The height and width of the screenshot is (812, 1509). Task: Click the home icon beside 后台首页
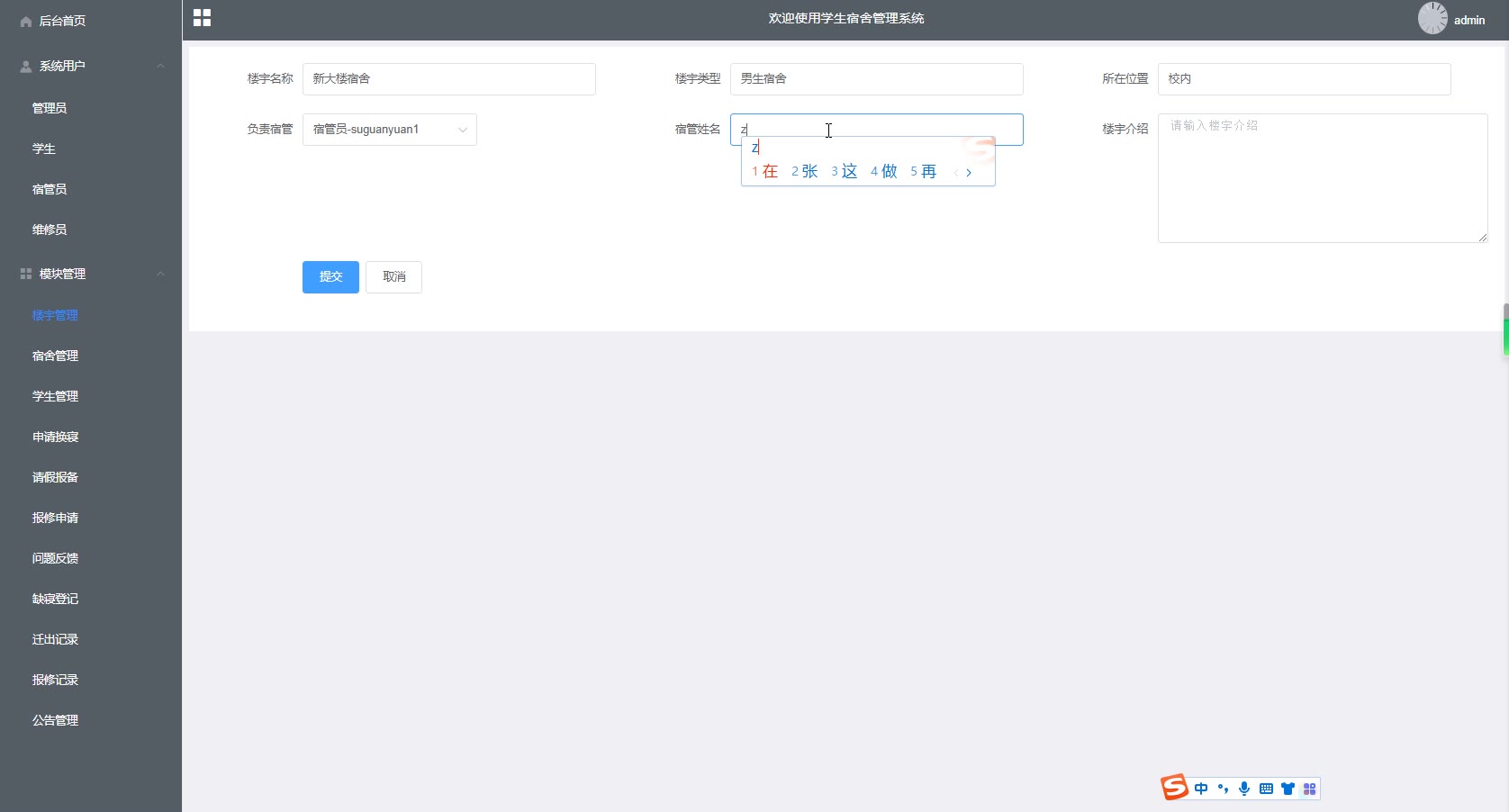tap(26, 21)
